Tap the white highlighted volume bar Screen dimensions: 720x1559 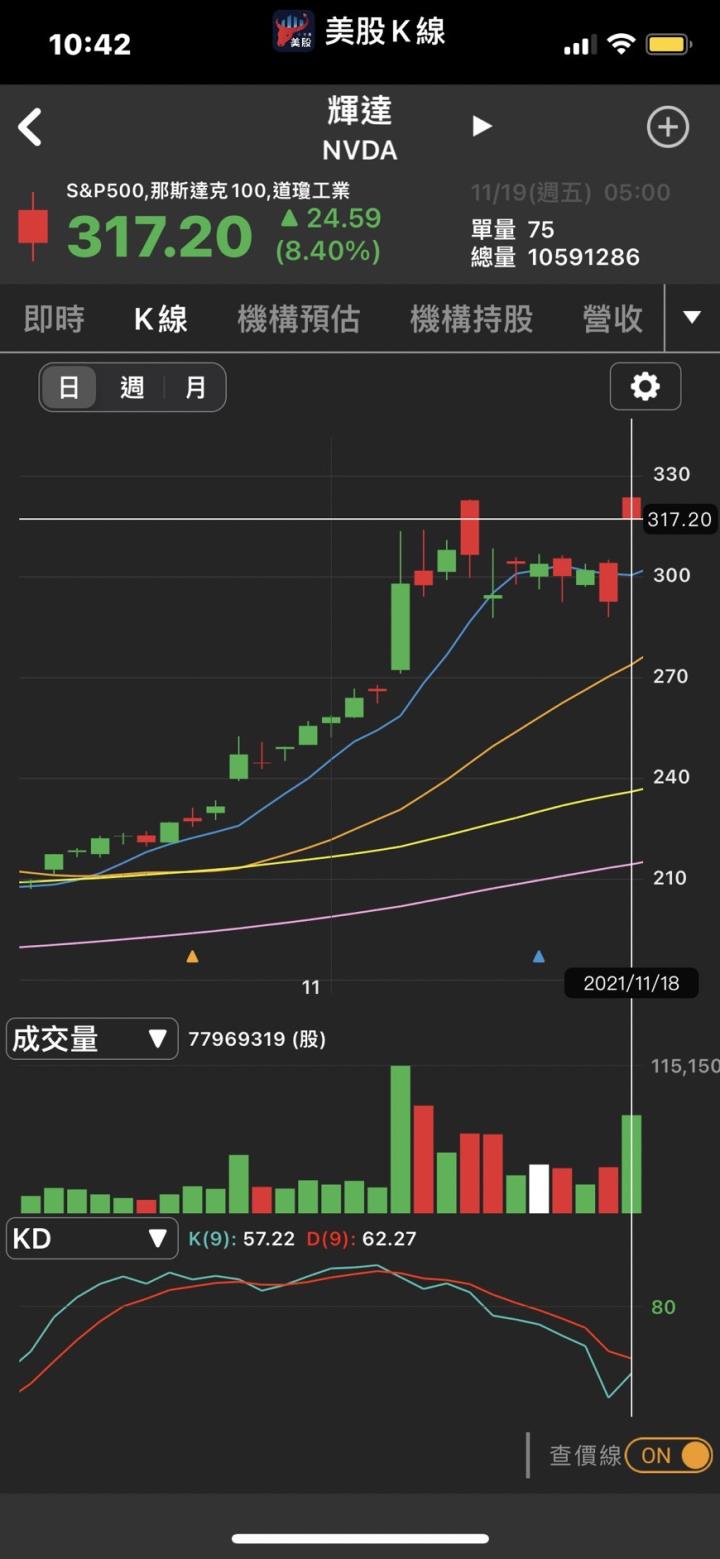[x=539, y=1189]
